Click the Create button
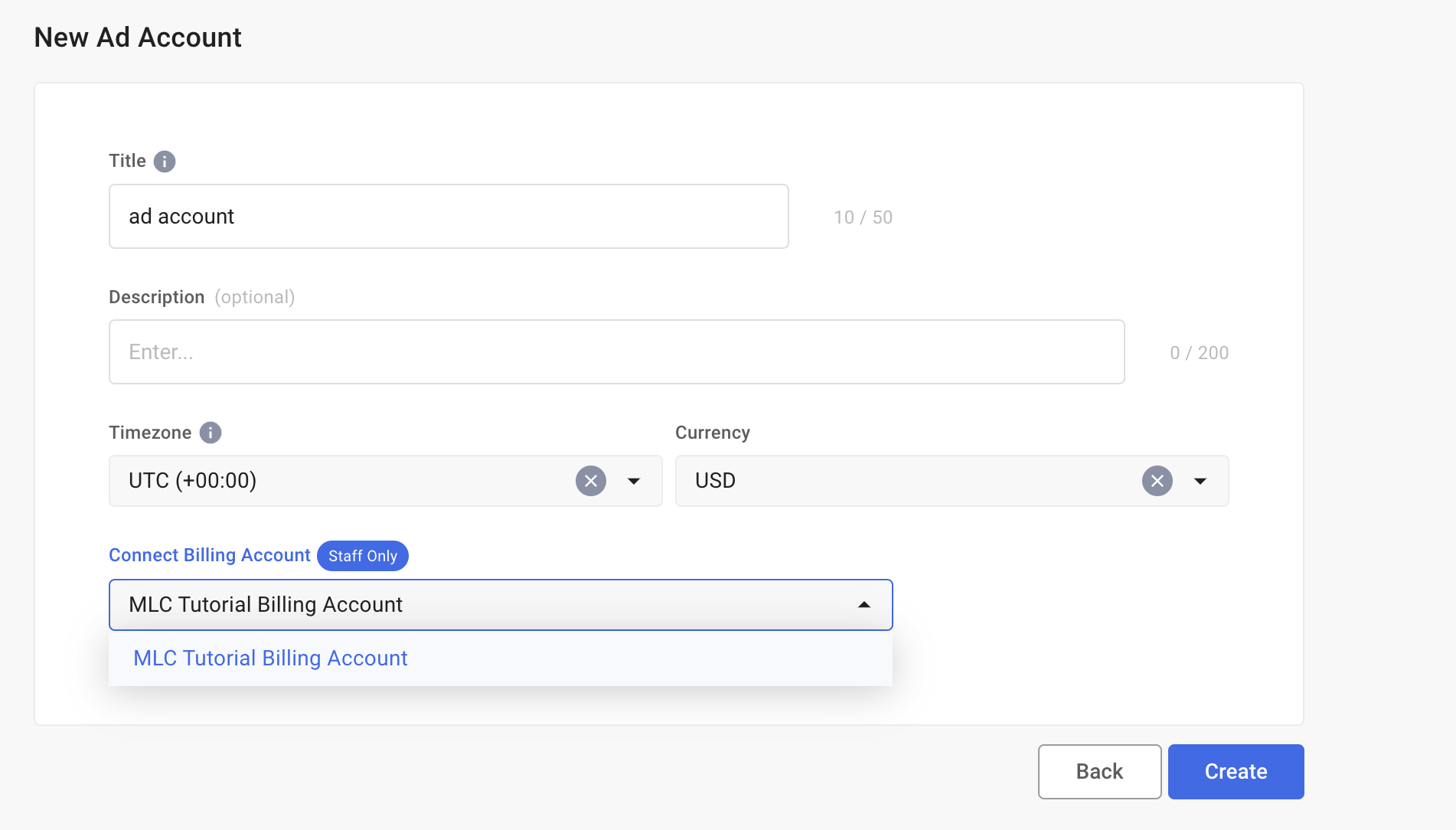 (x=1236, y=772)
